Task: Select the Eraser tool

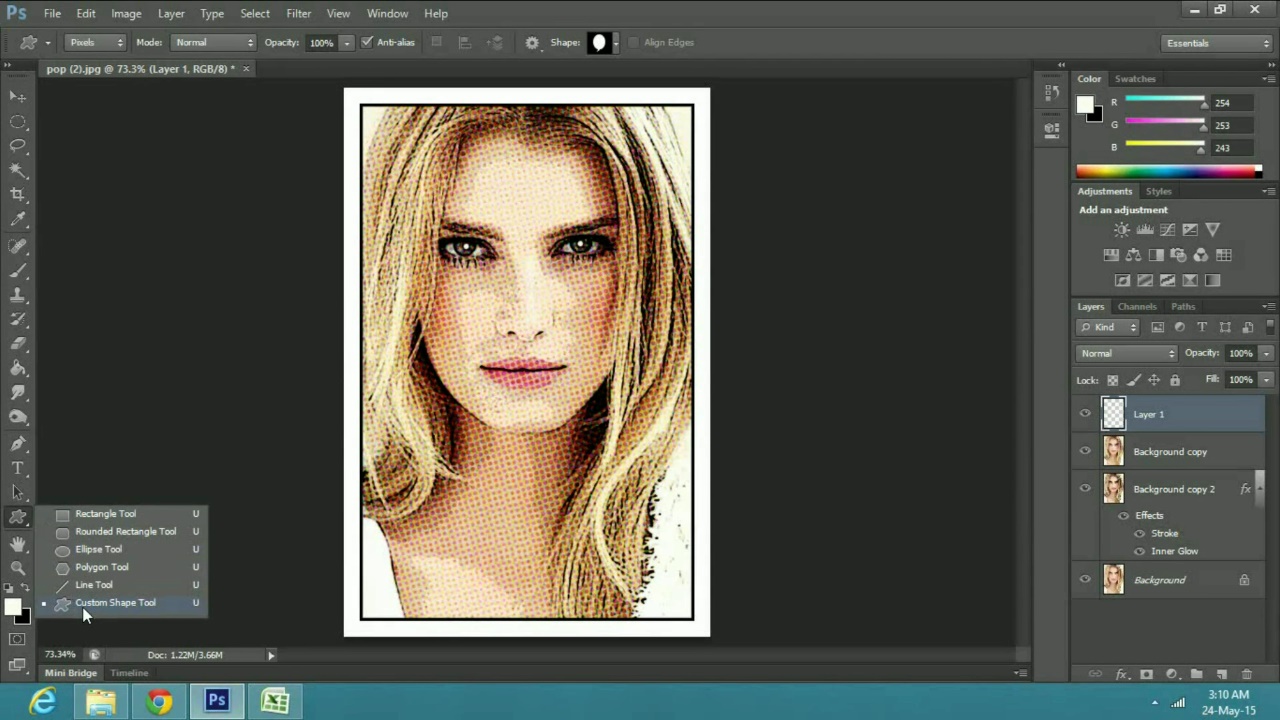Action: pos(18,344)
